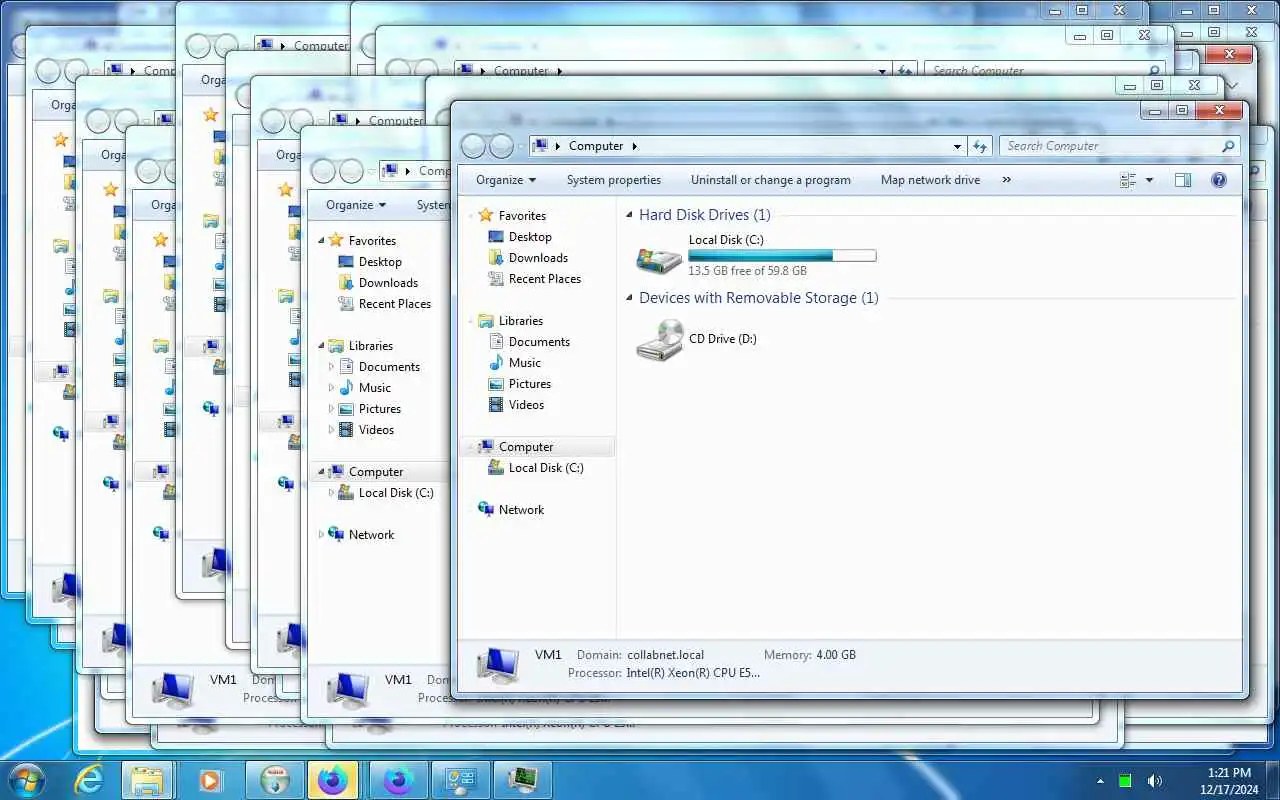
Task: Click System properties in the front window's toolbar
Action: click(x=614, y=180)
